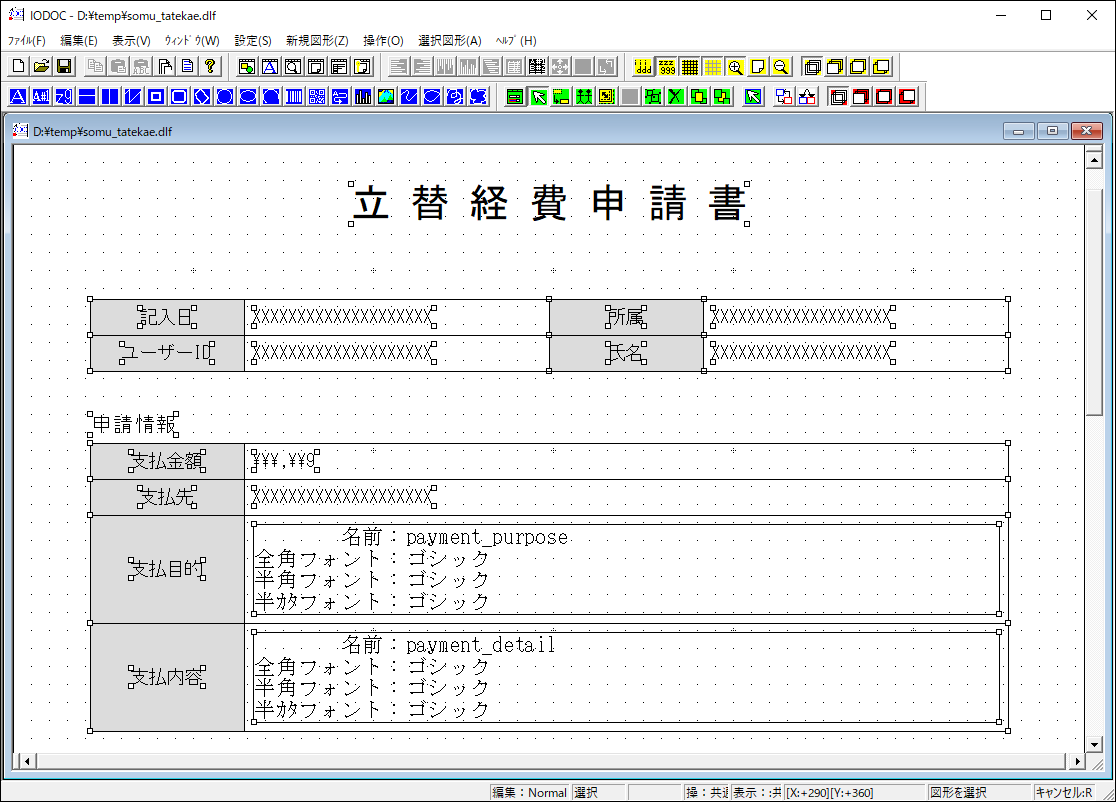The image size is (1116, 802).
Task: Select the freehand curve drawing tool
Action: 409,97
